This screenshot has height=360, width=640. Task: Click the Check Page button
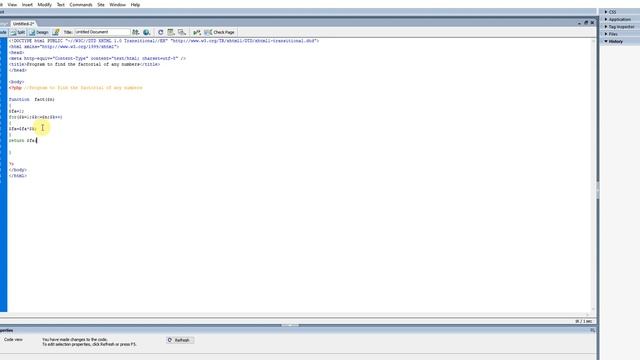(220, 32)
